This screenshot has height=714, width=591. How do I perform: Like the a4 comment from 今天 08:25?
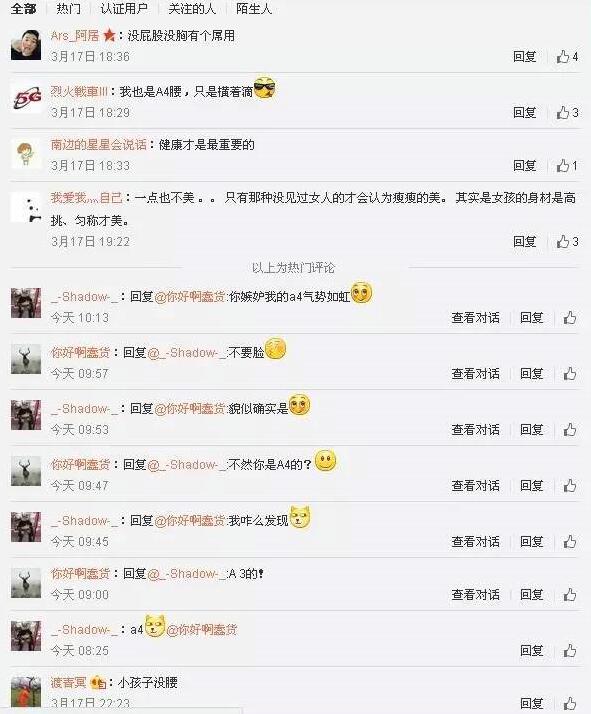570,651
